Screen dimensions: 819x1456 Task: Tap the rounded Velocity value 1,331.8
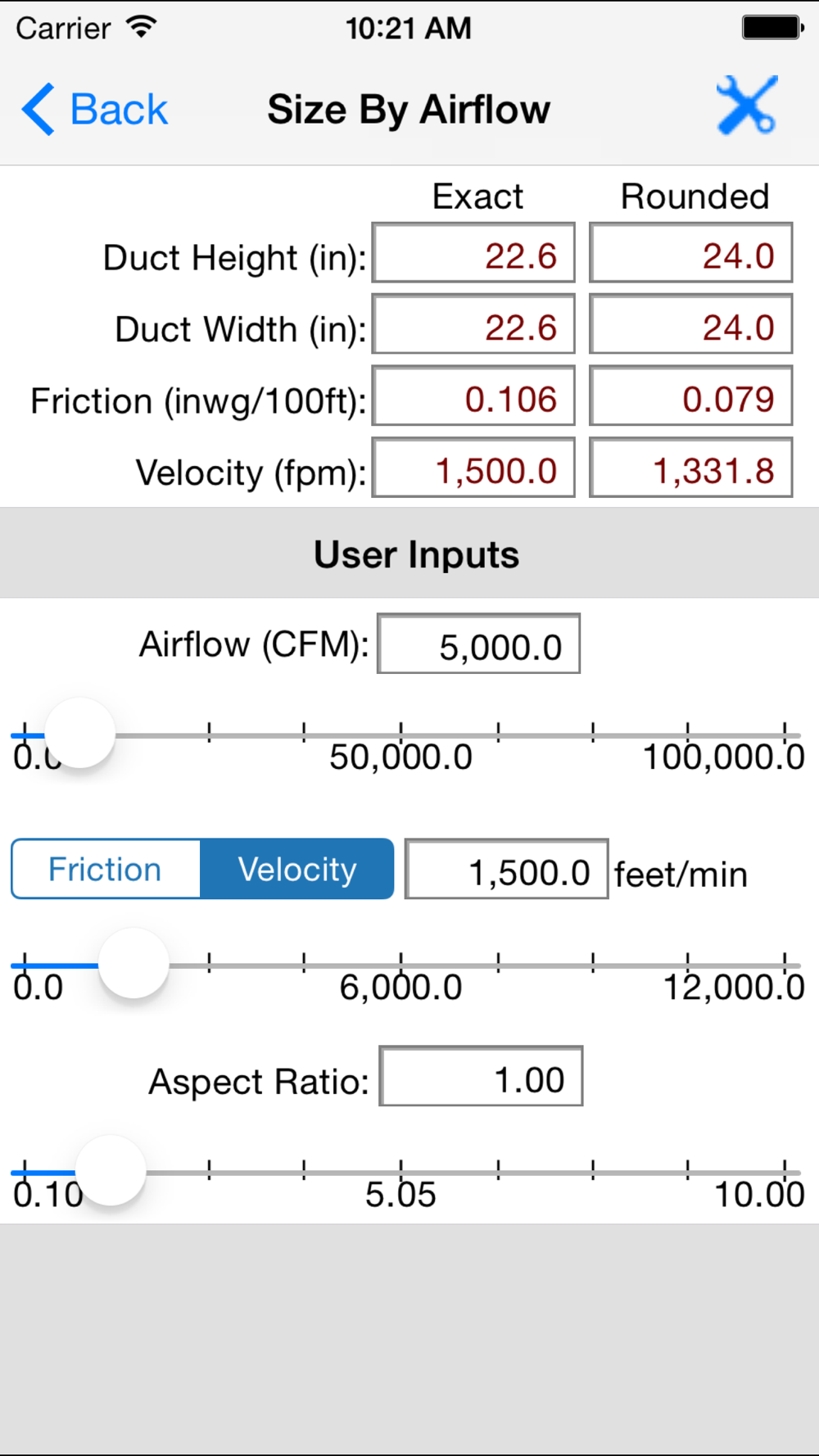pos(690,468)
